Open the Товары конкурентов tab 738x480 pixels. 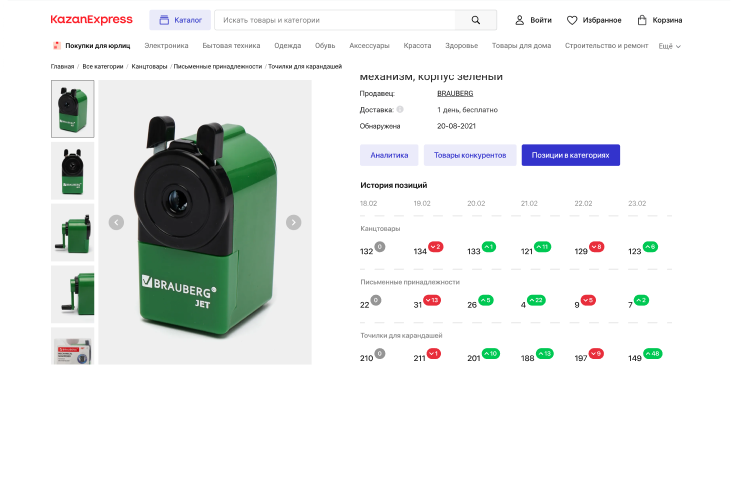[x=470, y=155]
